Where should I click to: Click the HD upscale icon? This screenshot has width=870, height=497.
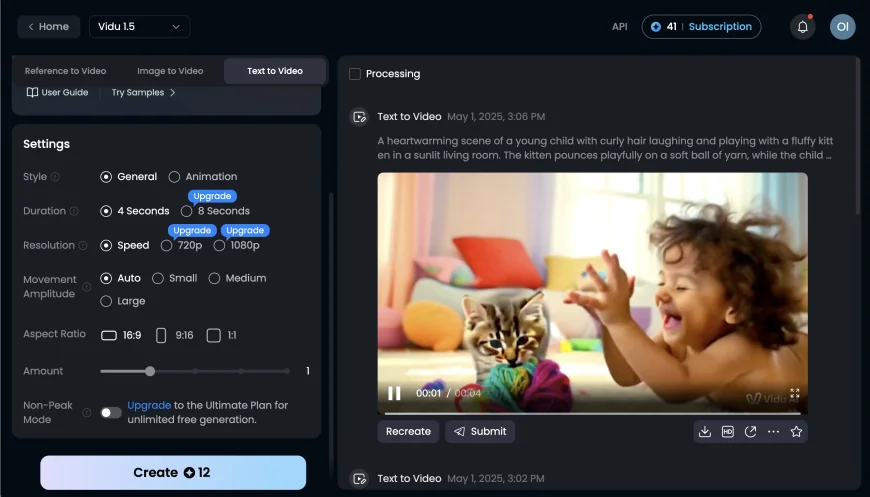(x=727, y=431)
